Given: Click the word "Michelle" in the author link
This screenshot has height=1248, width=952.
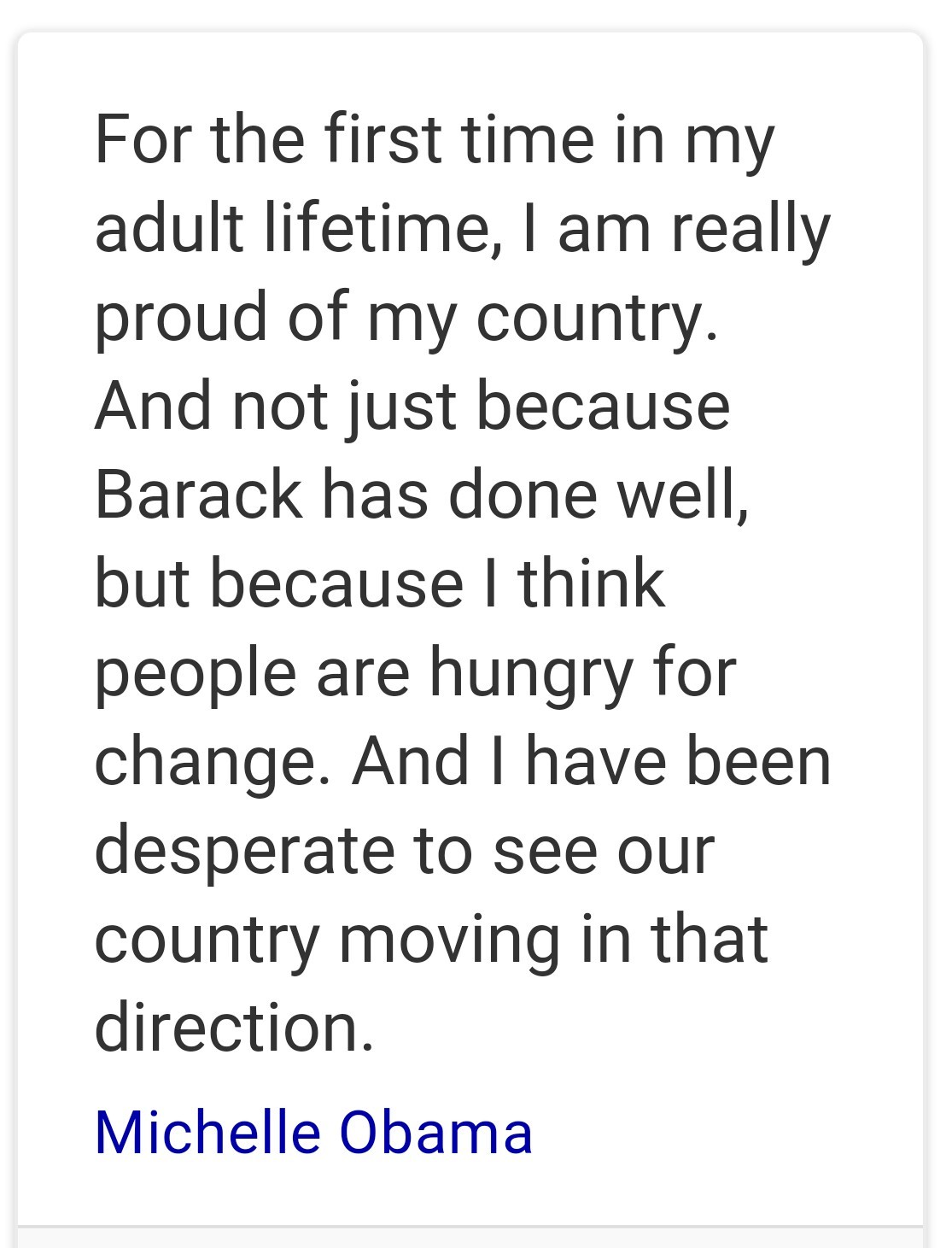Looking at the screenshot, I should [207, 1133].
